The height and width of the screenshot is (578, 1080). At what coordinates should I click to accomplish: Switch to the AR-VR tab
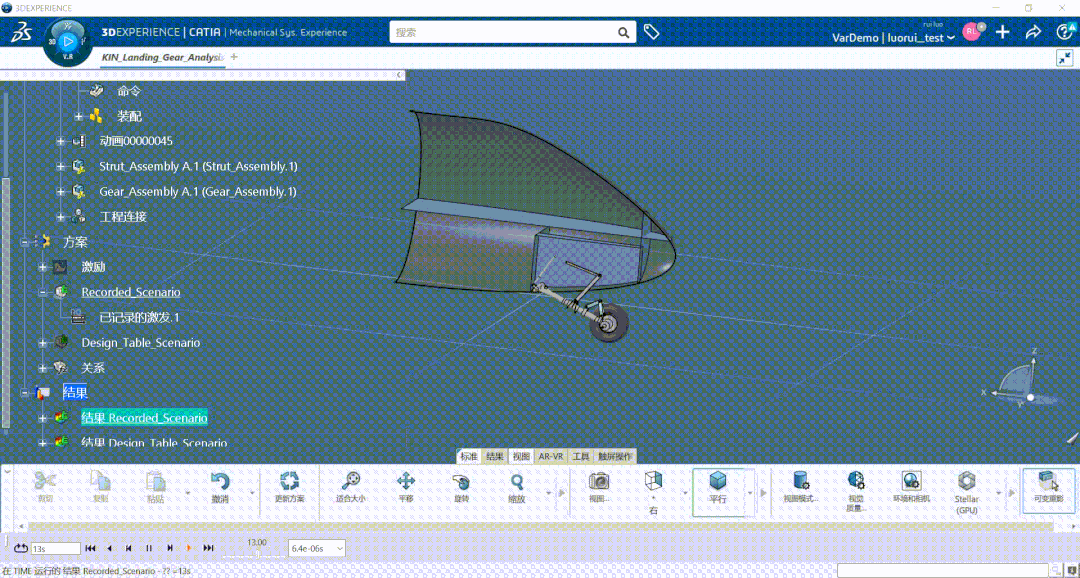click(551, 457)
